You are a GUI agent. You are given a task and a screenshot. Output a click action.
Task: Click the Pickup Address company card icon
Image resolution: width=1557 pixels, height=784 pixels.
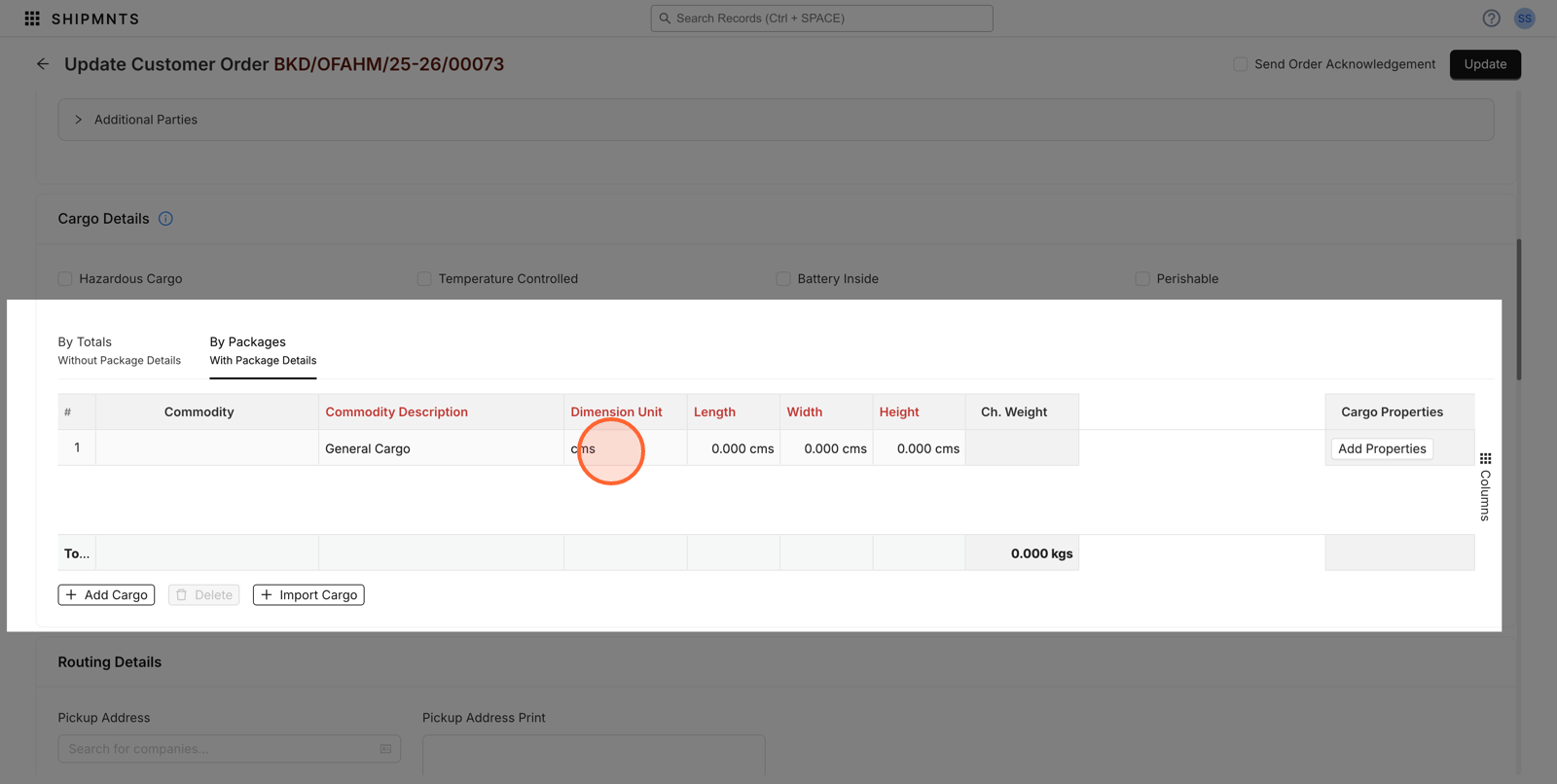[385, 749]
